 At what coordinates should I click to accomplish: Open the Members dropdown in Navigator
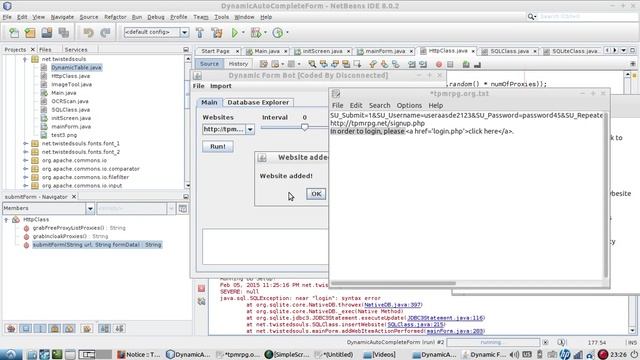[90, 209]
